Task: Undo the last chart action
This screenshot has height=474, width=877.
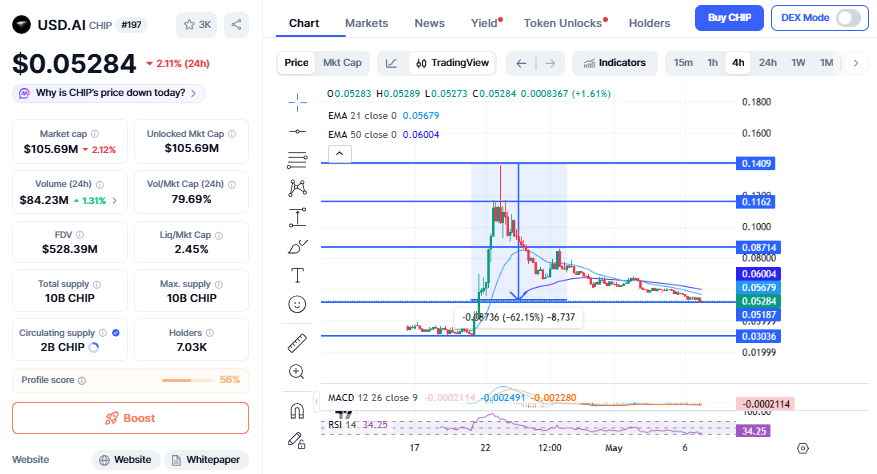Action: 521,63
